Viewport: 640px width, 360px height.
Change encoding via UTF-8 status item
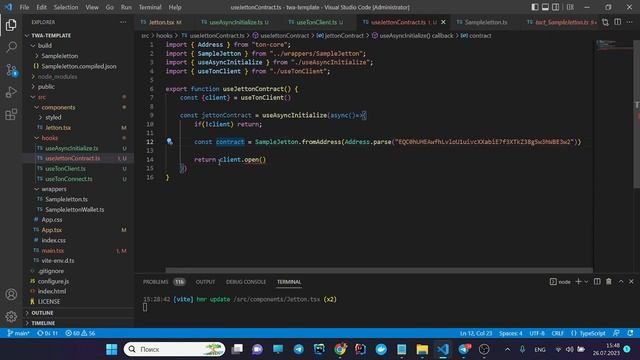point(537,333)
